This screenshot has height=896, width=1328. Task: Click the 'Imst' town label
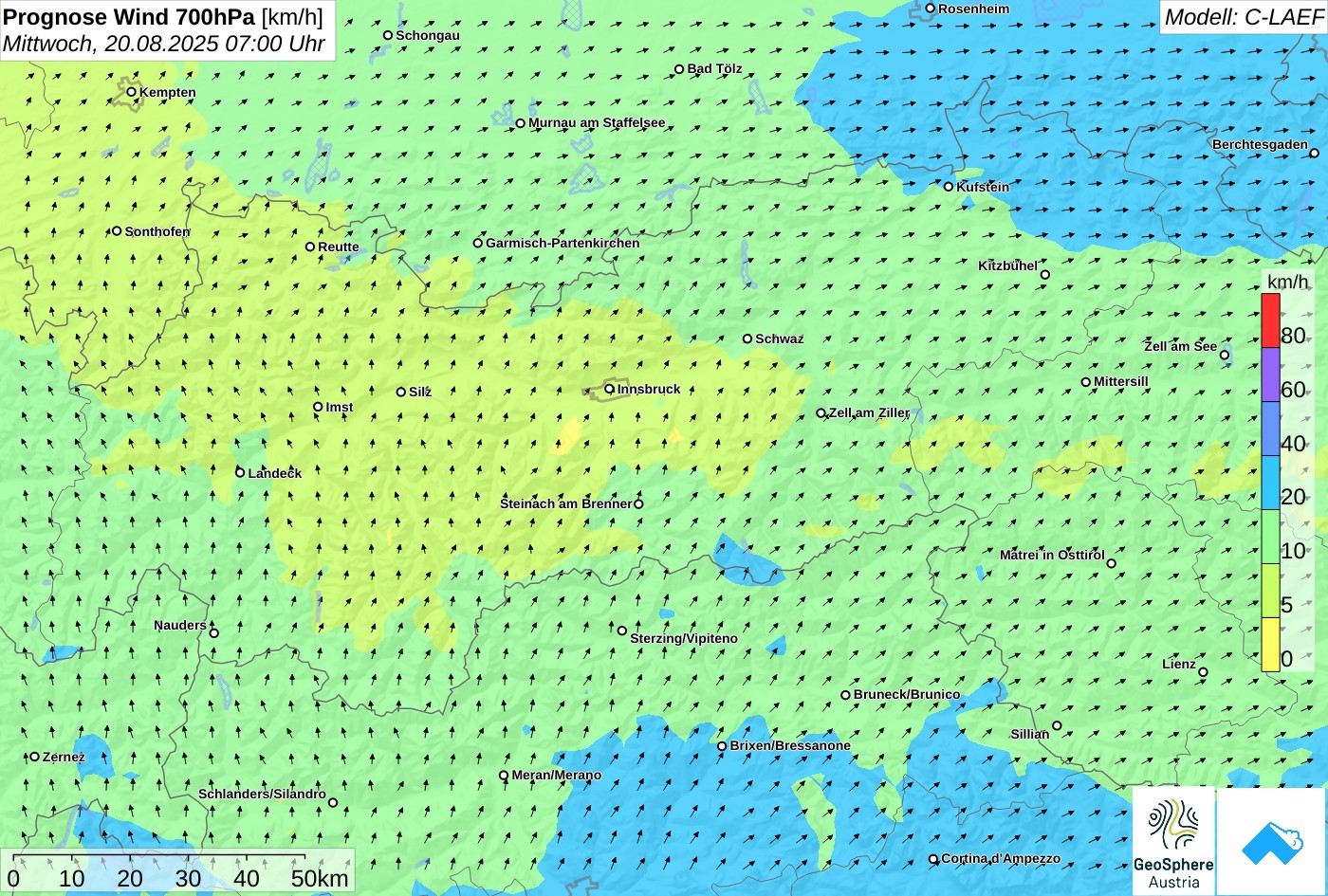tap(340, 407)
